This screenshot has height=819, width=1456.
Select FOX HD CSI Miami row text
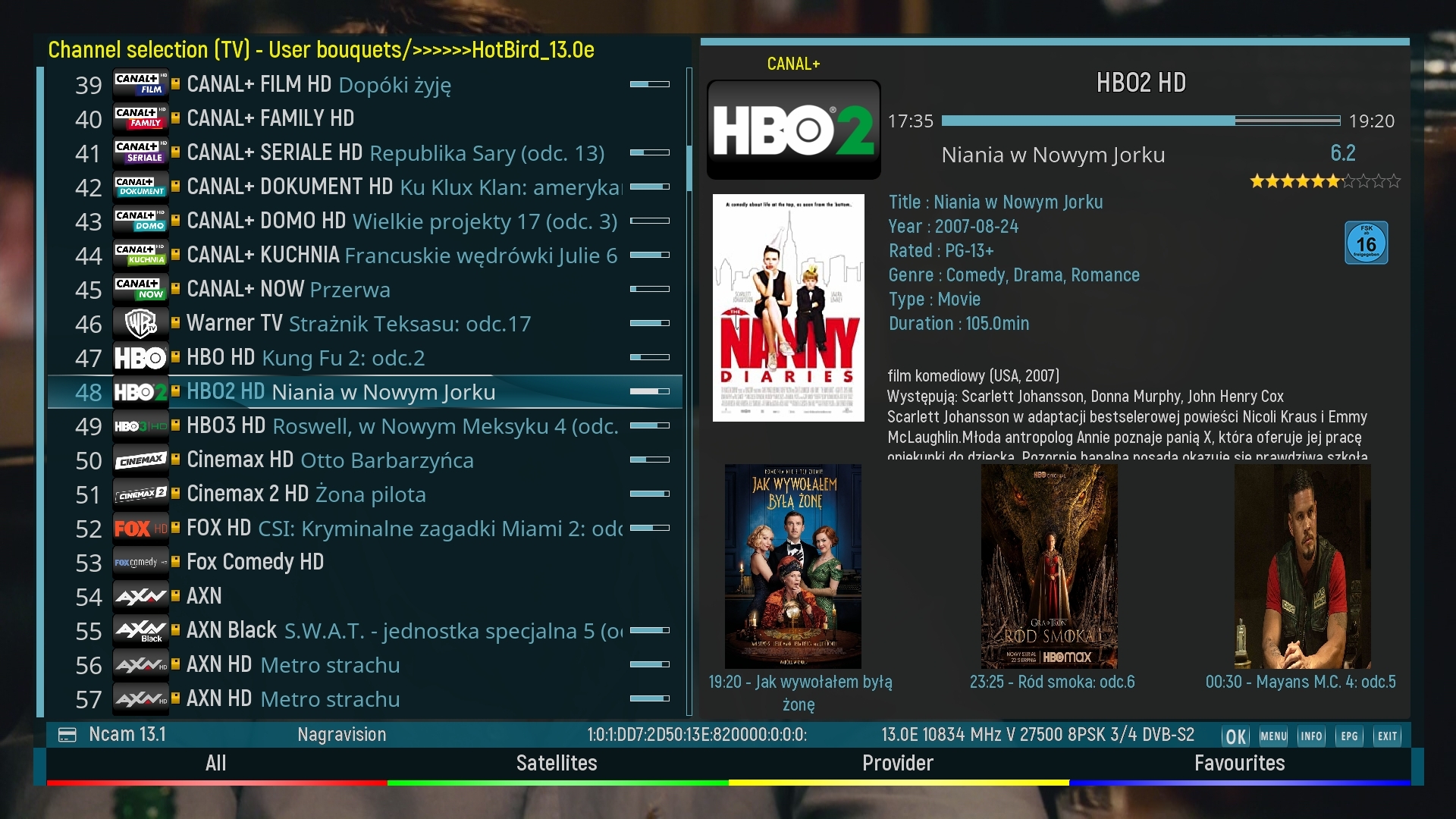(405, 529)
